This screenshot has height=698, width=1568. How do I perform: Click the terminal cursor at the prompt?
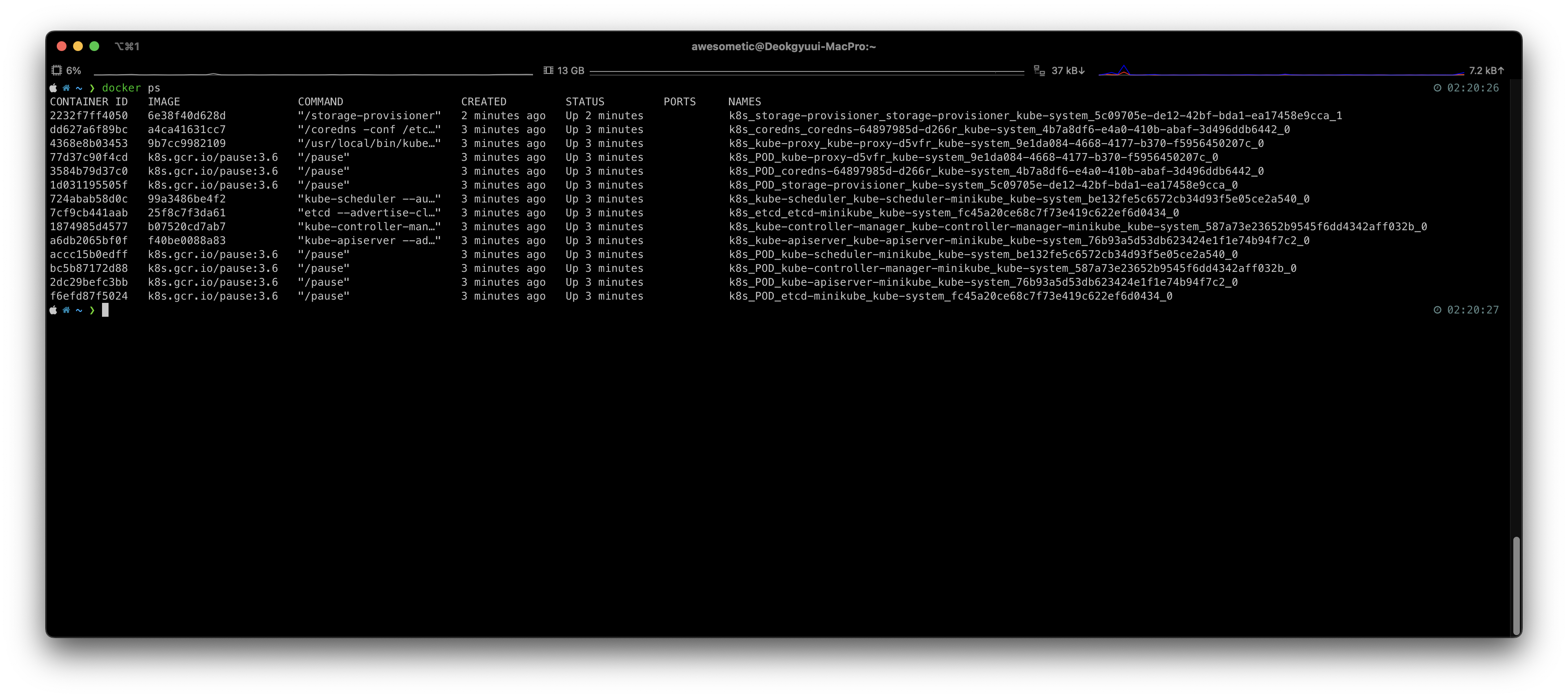coord(105,310)
